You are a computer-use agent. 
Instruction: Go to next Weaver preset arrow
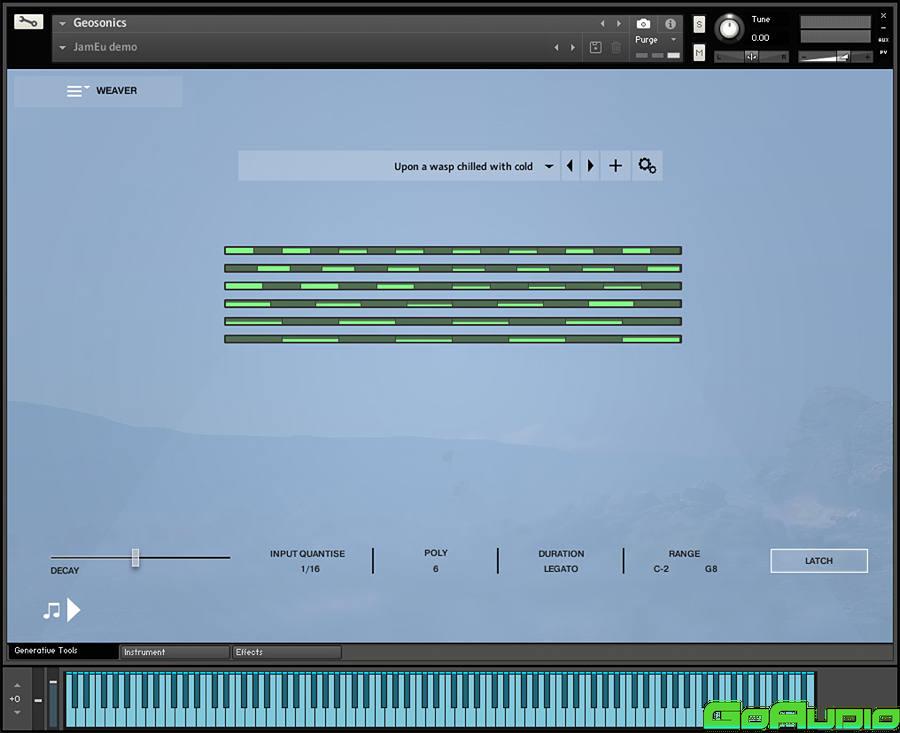click(590, 166)
